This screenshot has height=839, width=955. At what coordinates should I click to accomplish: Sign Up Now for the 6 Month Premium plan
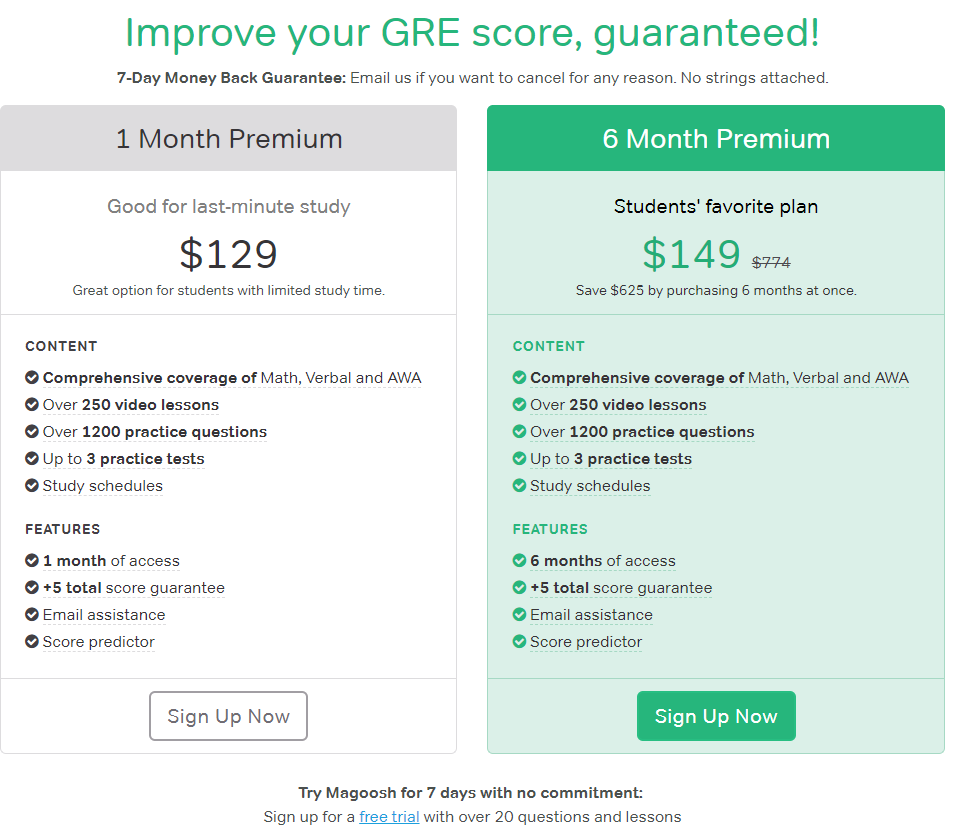tap(716, 716)
